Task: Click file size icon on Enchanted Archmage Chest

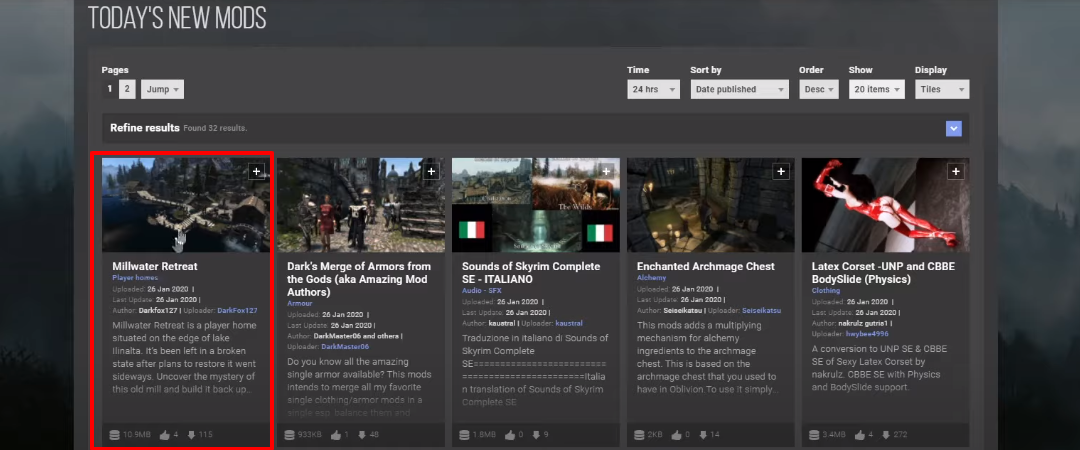Action: (640, 435)
